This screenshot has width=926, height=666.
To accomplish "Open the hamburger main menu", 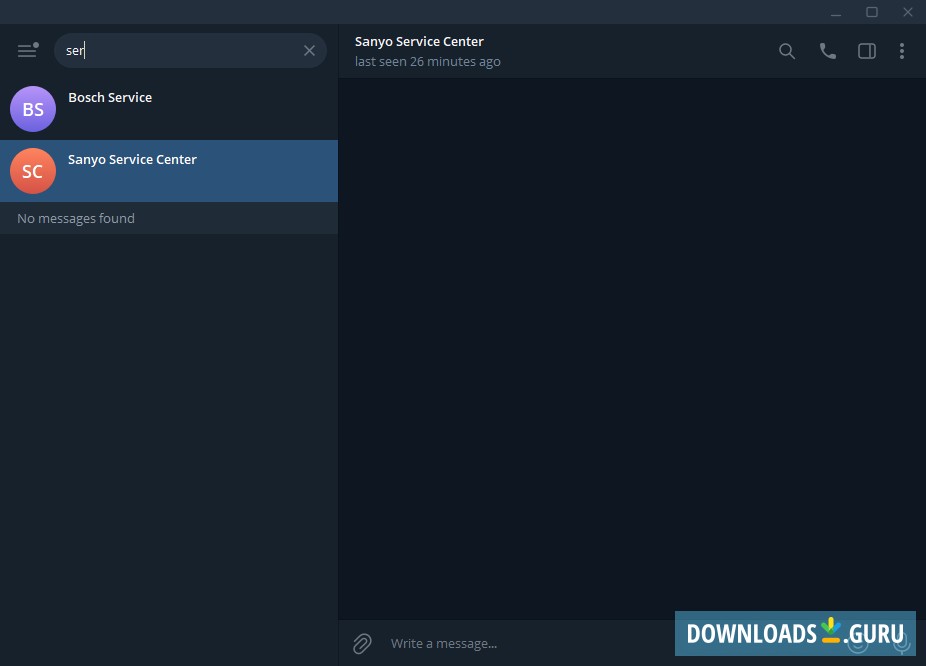I will tap(27, 51).
